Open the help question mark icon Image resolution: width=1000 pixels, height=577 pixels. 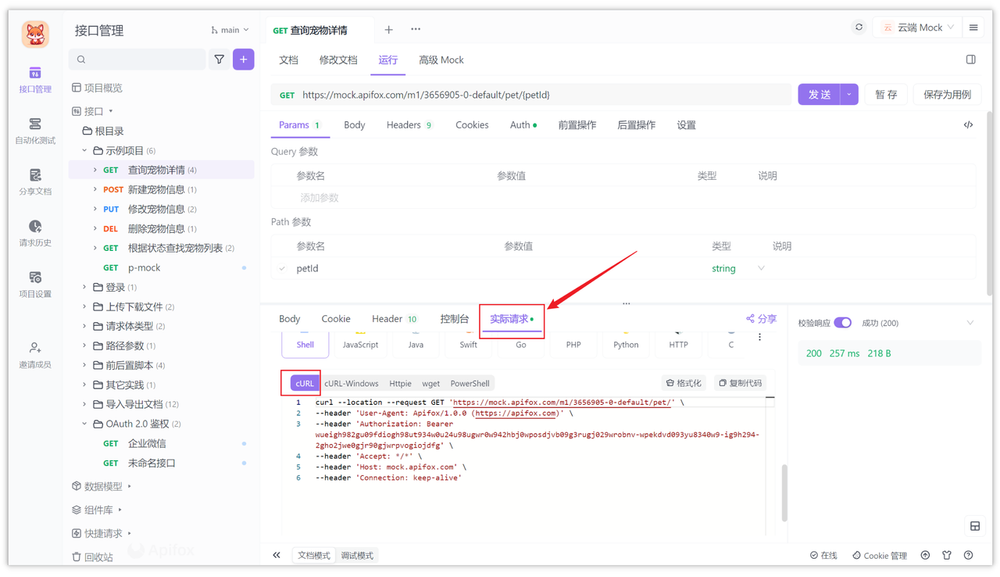968,555
